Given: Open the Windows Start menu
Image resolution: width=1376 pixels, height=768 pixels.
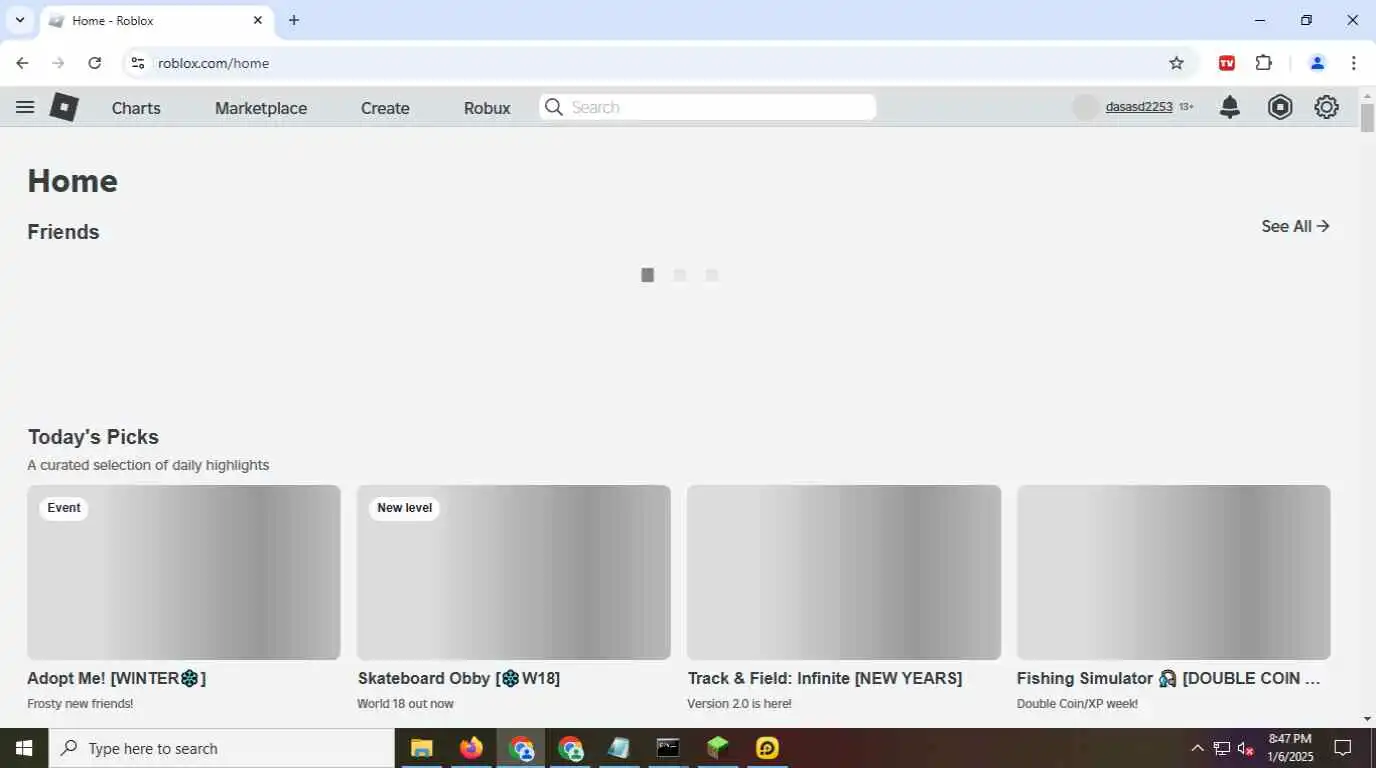Looking at the screenshot, I should [24, 748].
